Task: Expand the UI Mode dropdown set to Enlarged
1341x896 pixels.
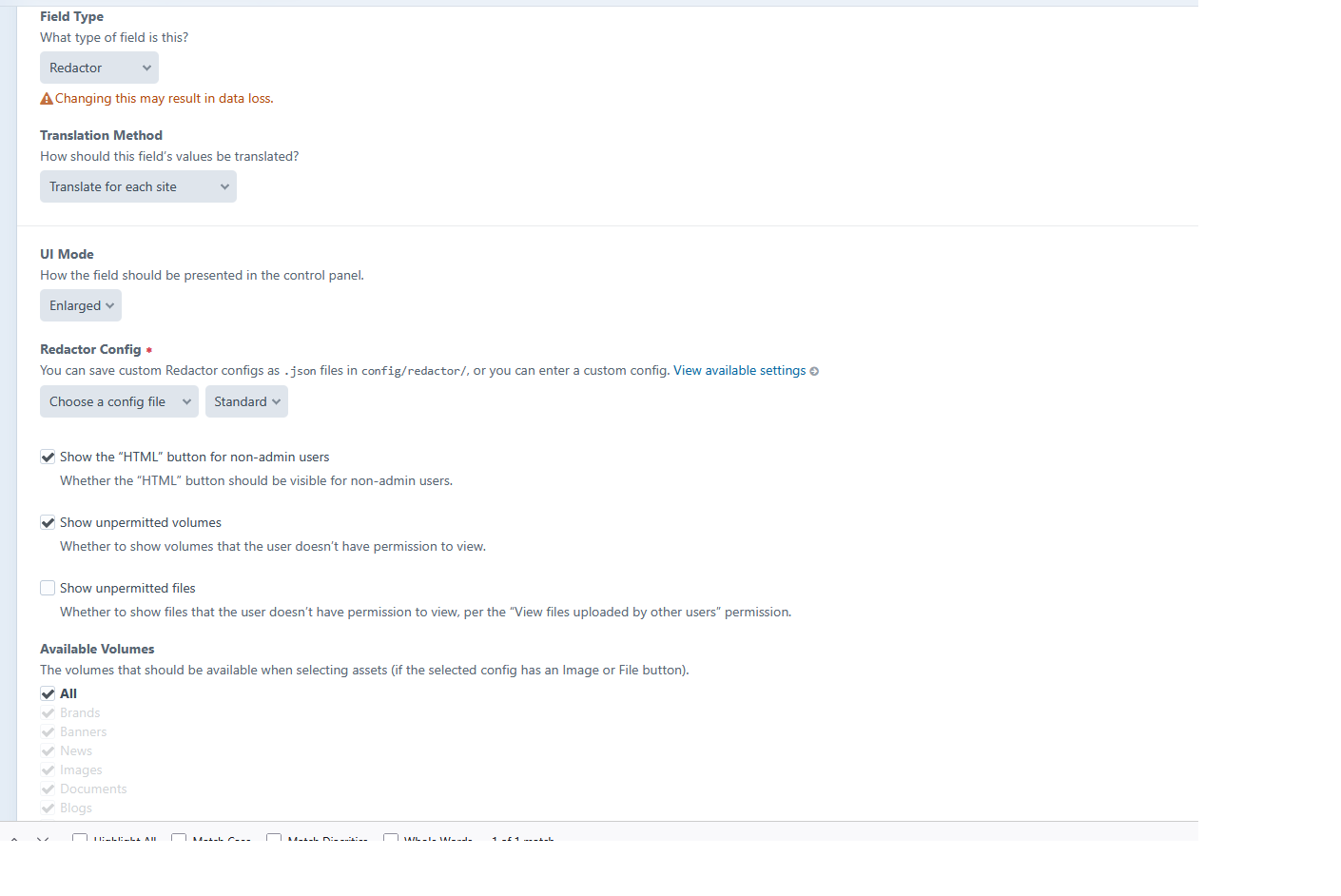Action: tap(81, 306)
